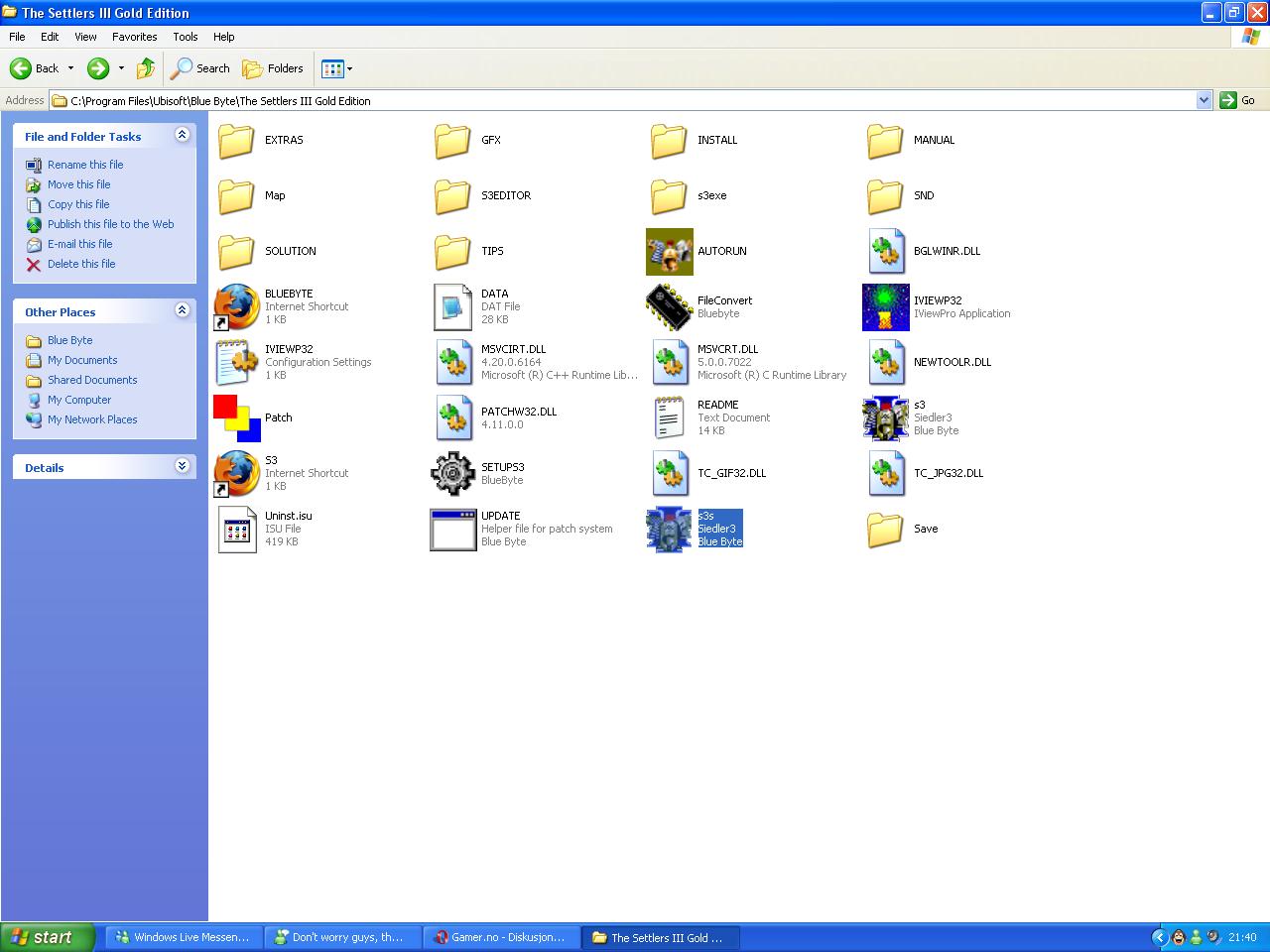Screen dimensions: 1270x952
Task: Open the Forward history dropdown arrow
Action: 121,68
